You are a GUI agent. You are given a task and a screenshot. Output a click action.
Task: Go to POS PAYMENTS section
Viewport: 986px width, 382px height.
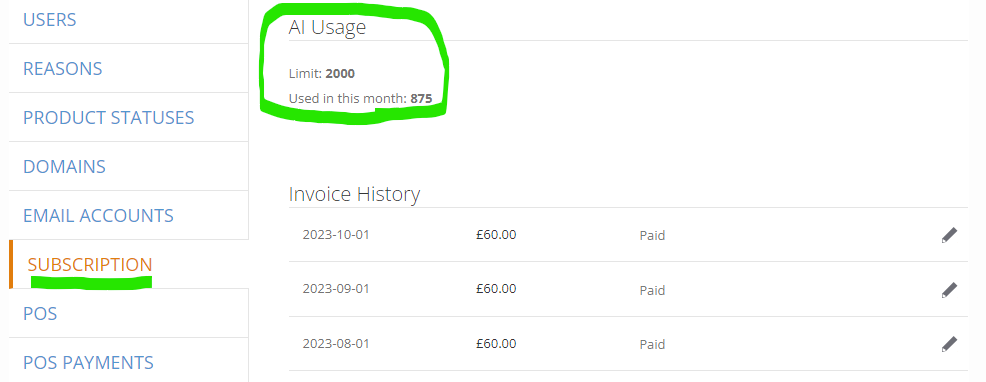pos(88,362)
